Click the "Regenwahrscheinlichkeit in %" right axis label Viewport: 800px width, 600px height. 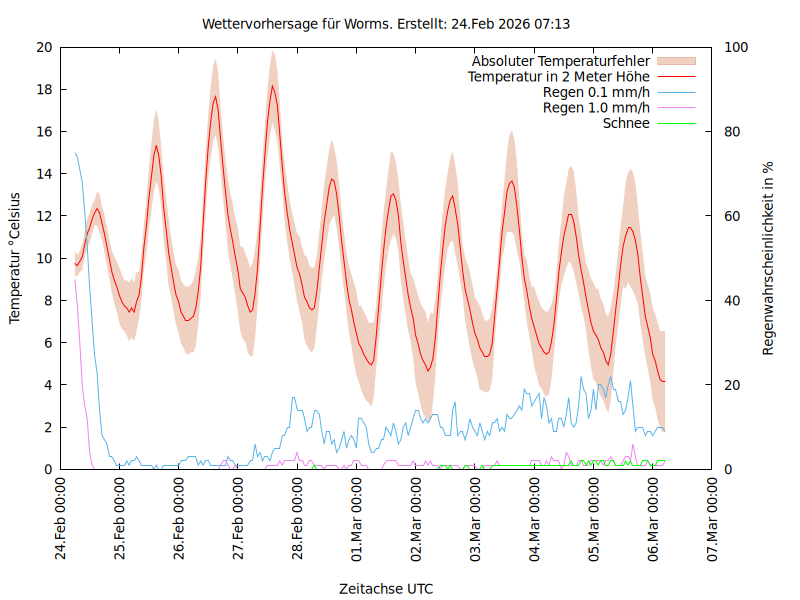pos(769,258)
